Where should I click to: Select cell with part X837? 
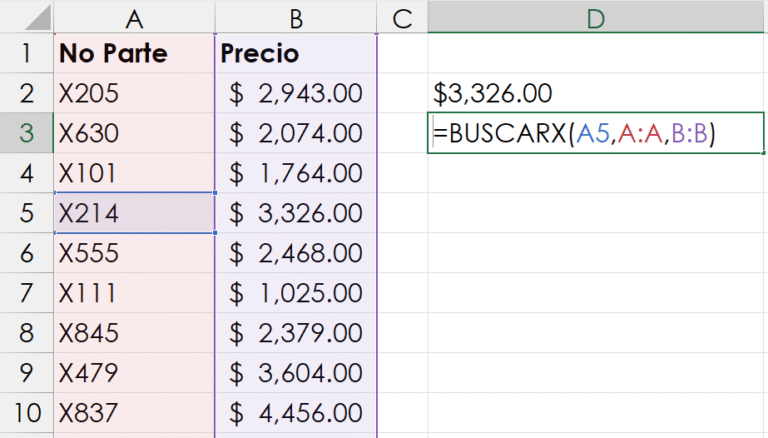click(x=134, y=412)
